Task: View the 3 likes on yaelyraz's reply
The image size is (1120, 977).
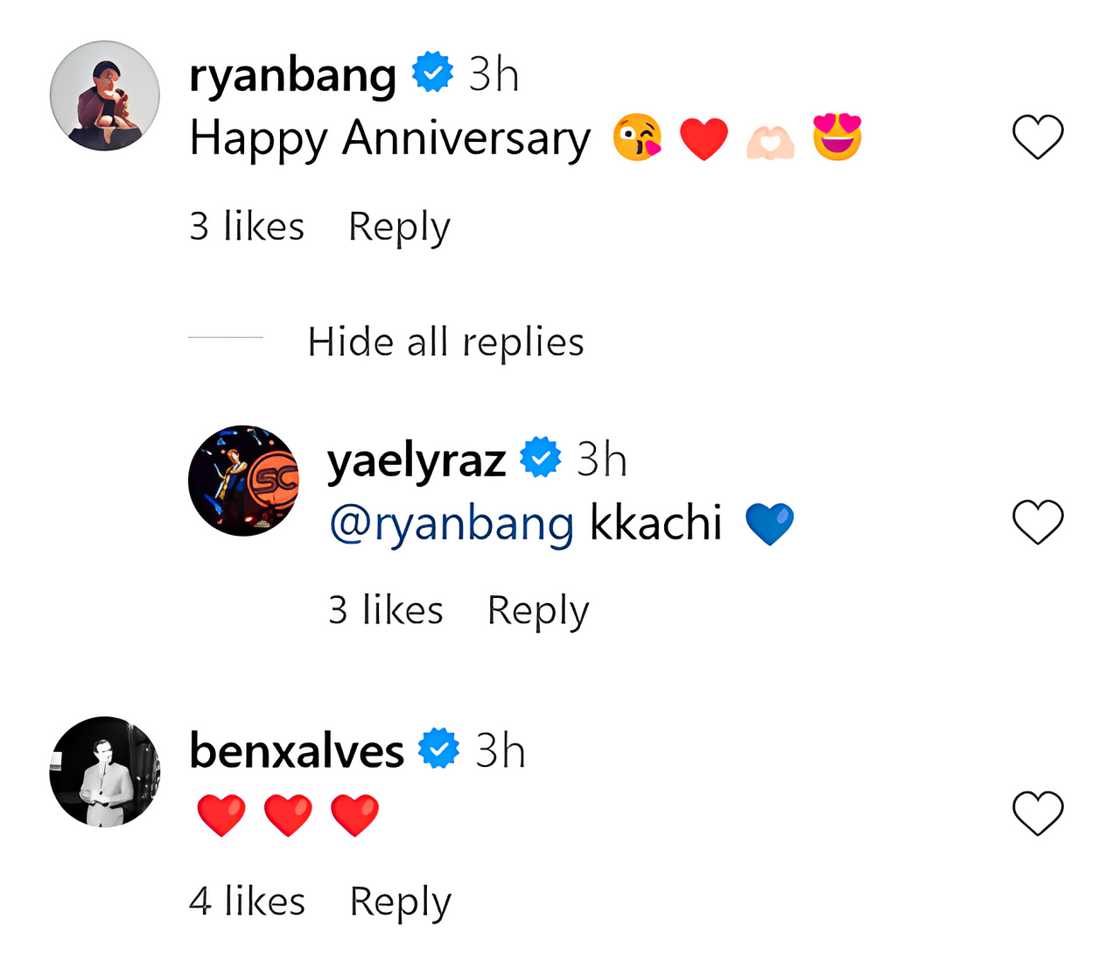Action: (x=385, y=610)
